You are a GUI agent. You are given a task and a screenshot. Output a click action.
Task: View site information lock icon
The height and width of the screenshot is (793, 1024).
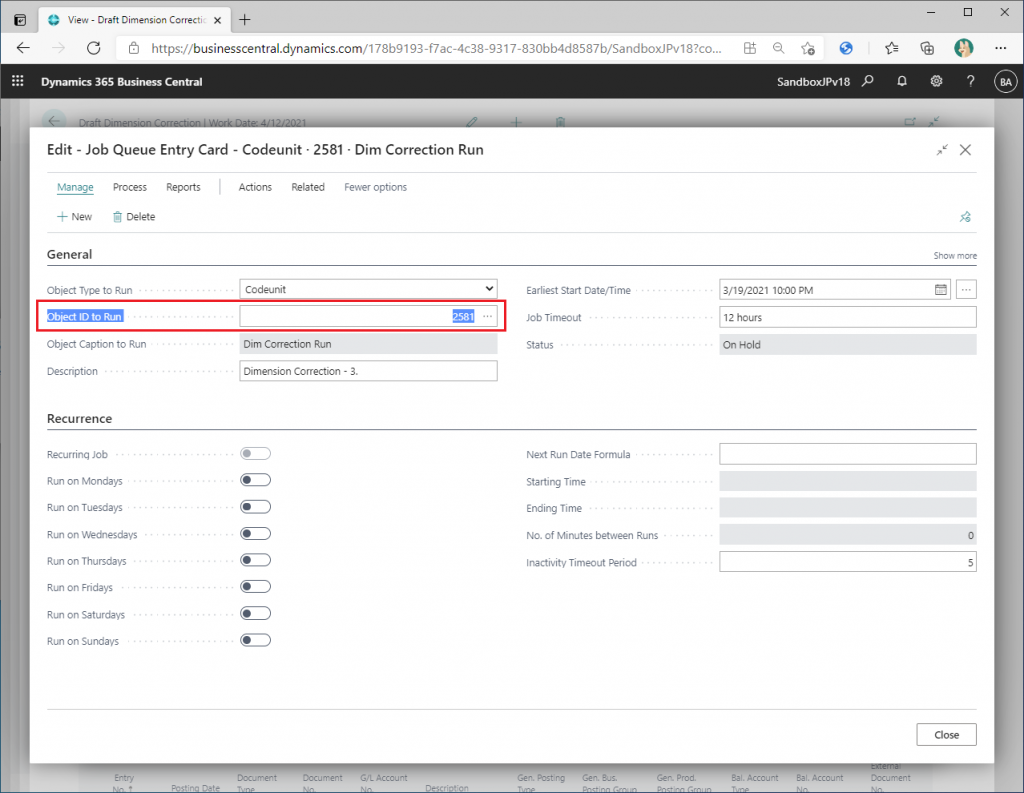coord(133,48)
